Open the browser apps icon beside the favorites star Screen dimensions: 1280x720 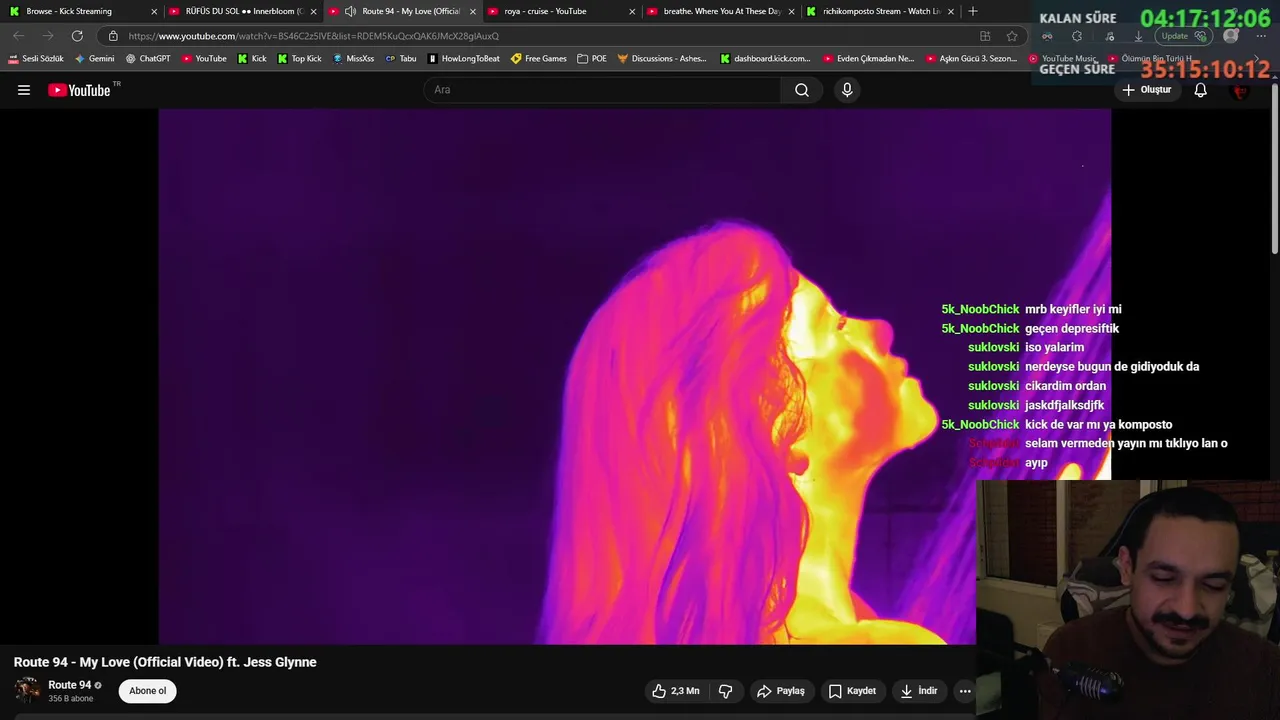(985, 36)
